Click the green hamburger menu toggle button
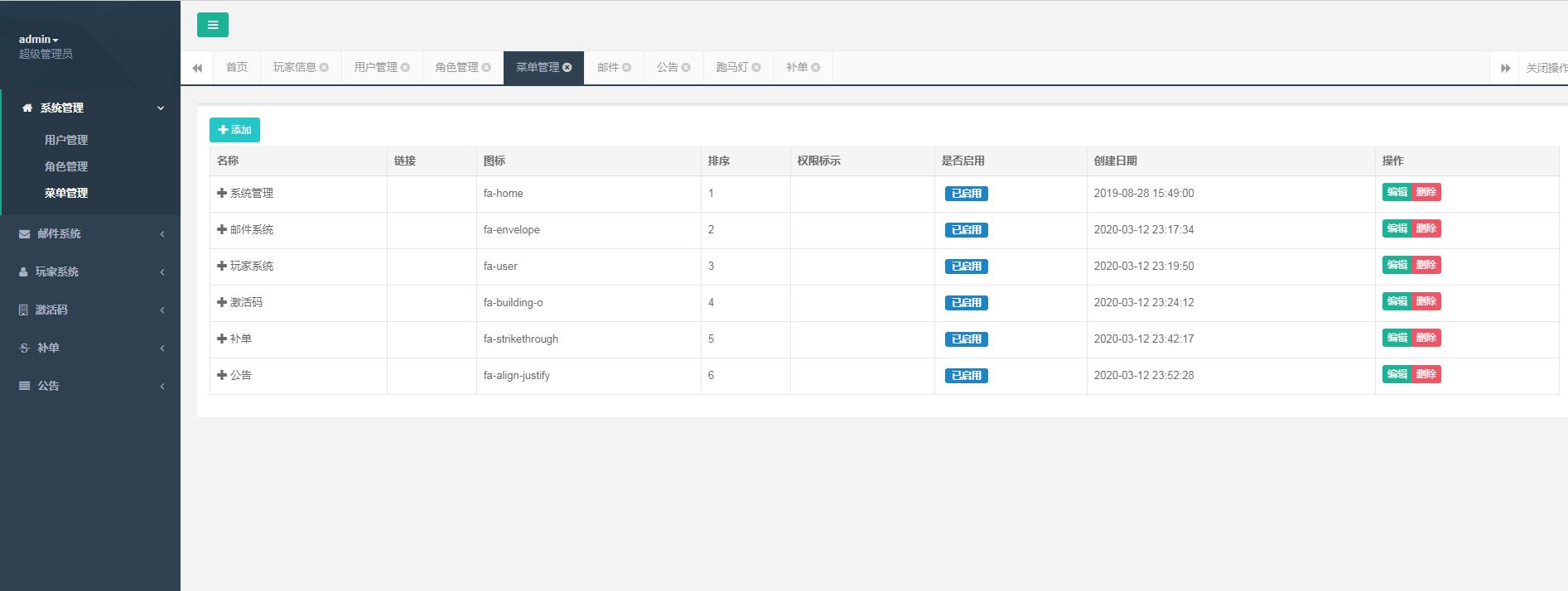Image resolution: width=1568 pixels, height=591 pixels. pyautogui.click(x=213, y=25)
